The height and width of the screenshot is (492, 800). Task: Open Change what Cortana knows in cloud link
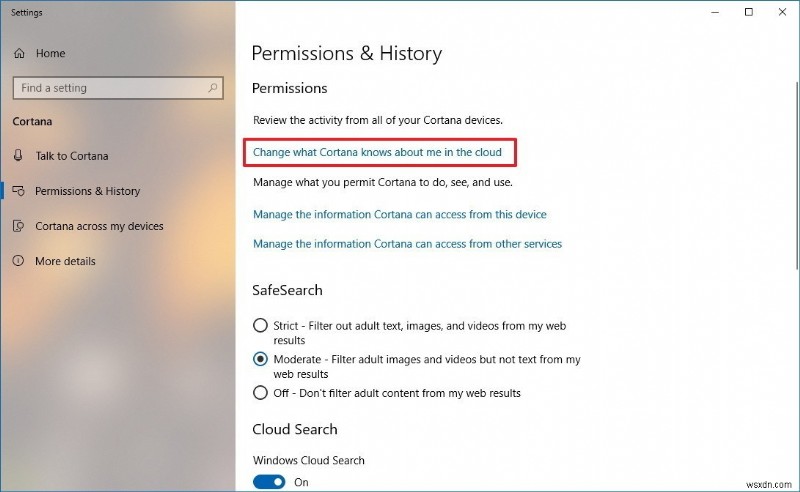point(377,153)
